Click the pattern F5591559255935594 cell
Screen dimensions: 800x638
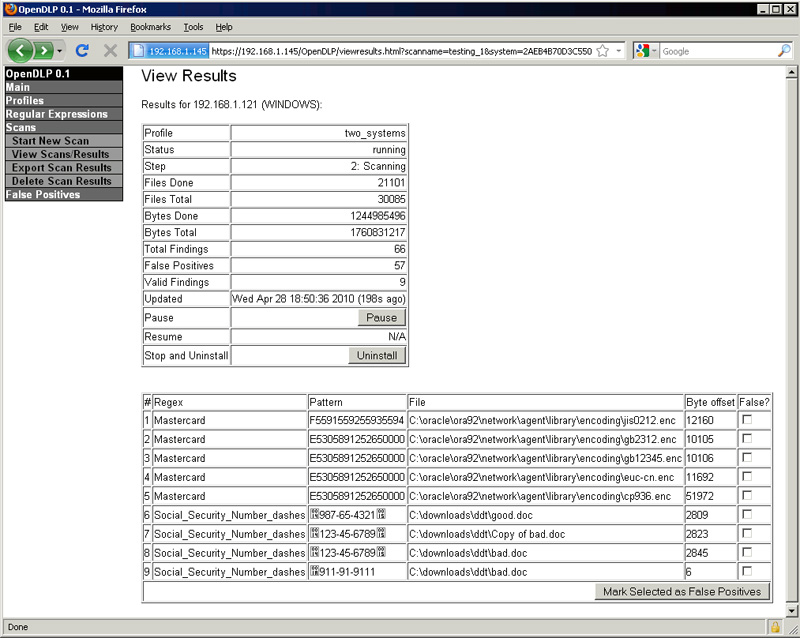(x=357, y=421)
